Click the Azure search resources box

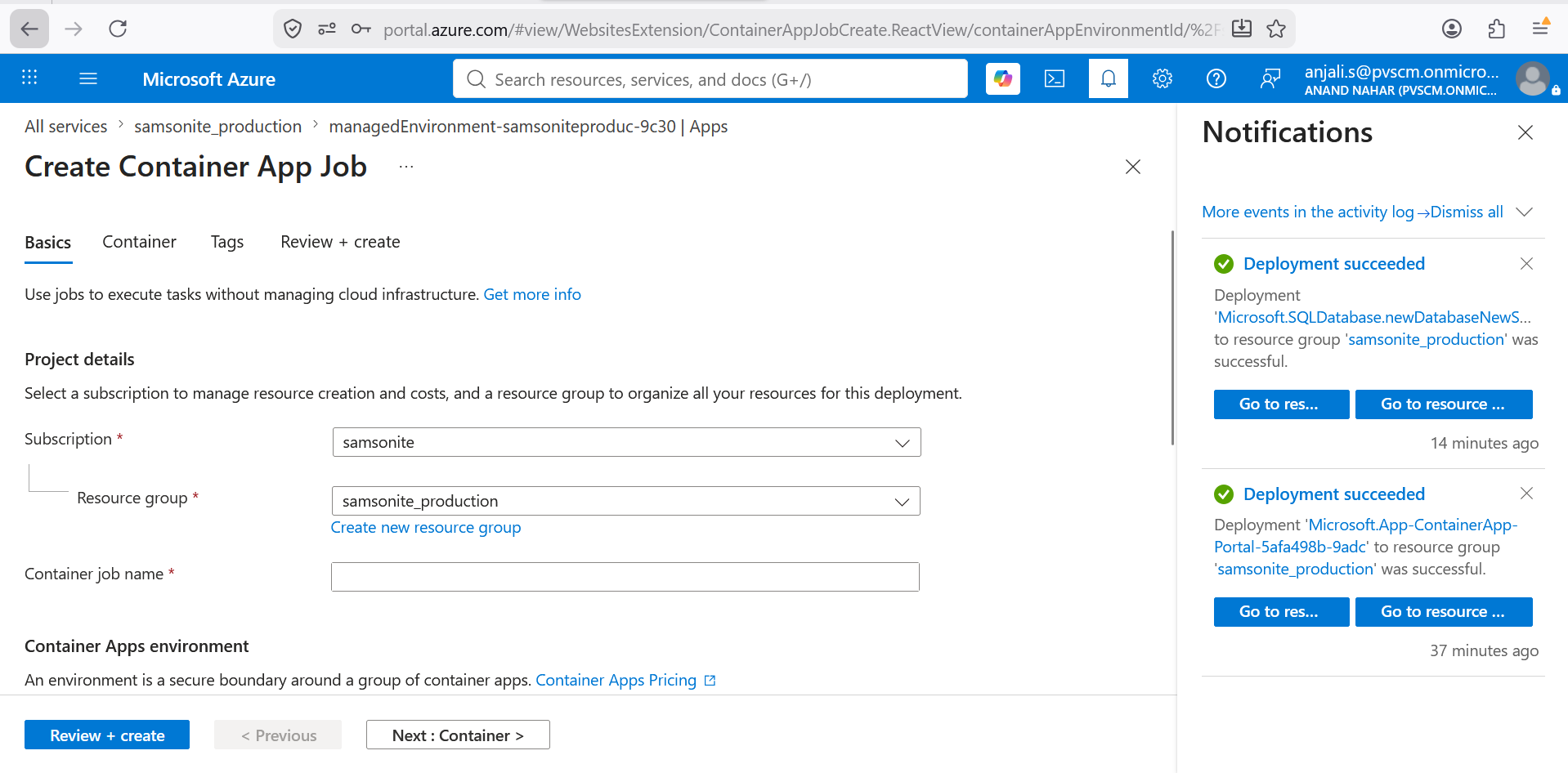[710, 78]
